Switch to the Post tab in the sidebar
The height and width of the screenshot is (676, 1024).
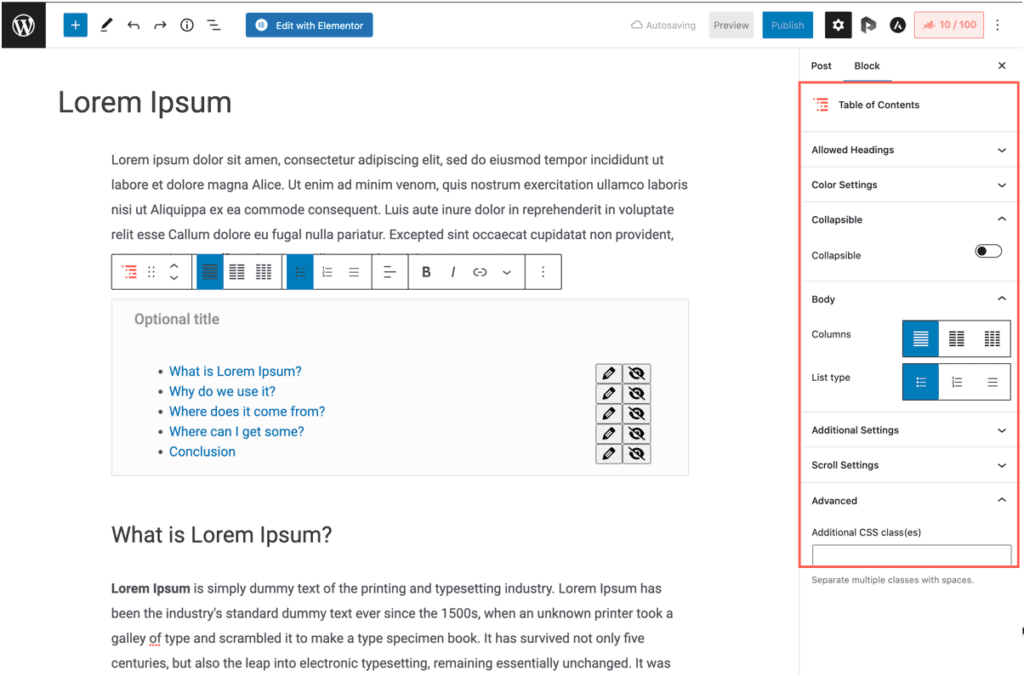[x=820, y=65]
